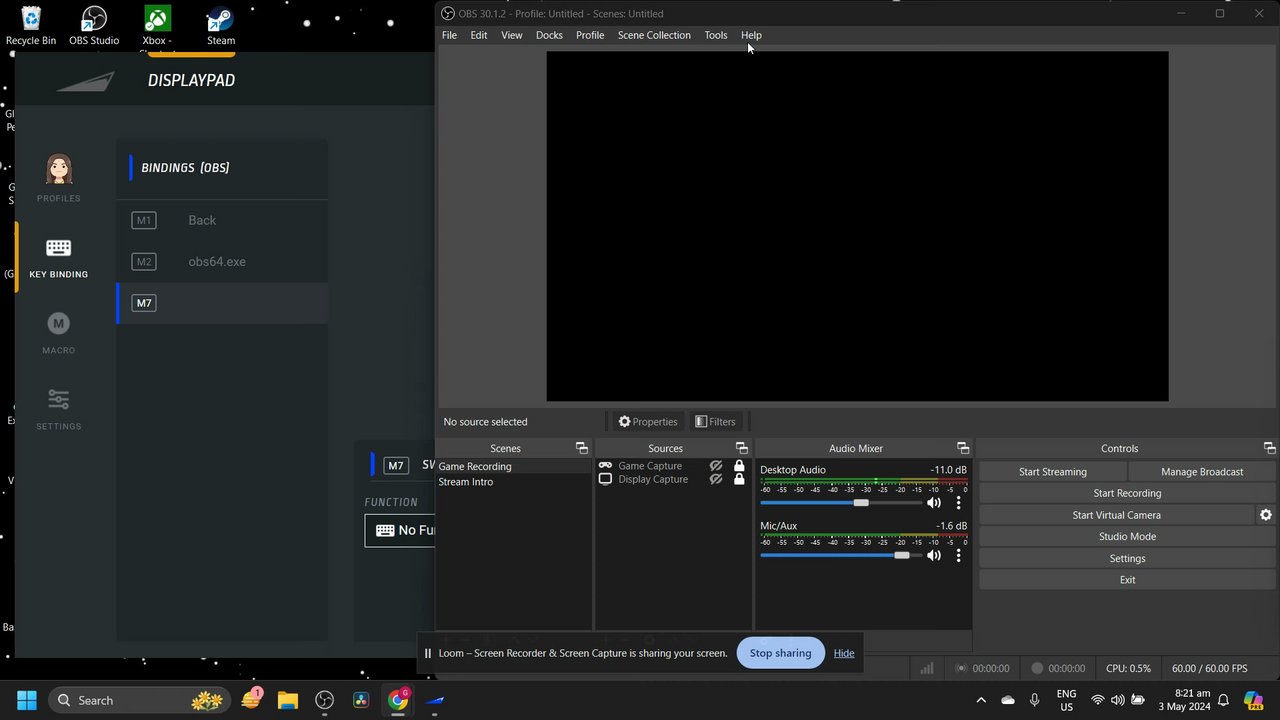Image resolution: width=1280 pixels, height=720 pixels.
Task: Open source Filters button
Action: click(715, 422)
